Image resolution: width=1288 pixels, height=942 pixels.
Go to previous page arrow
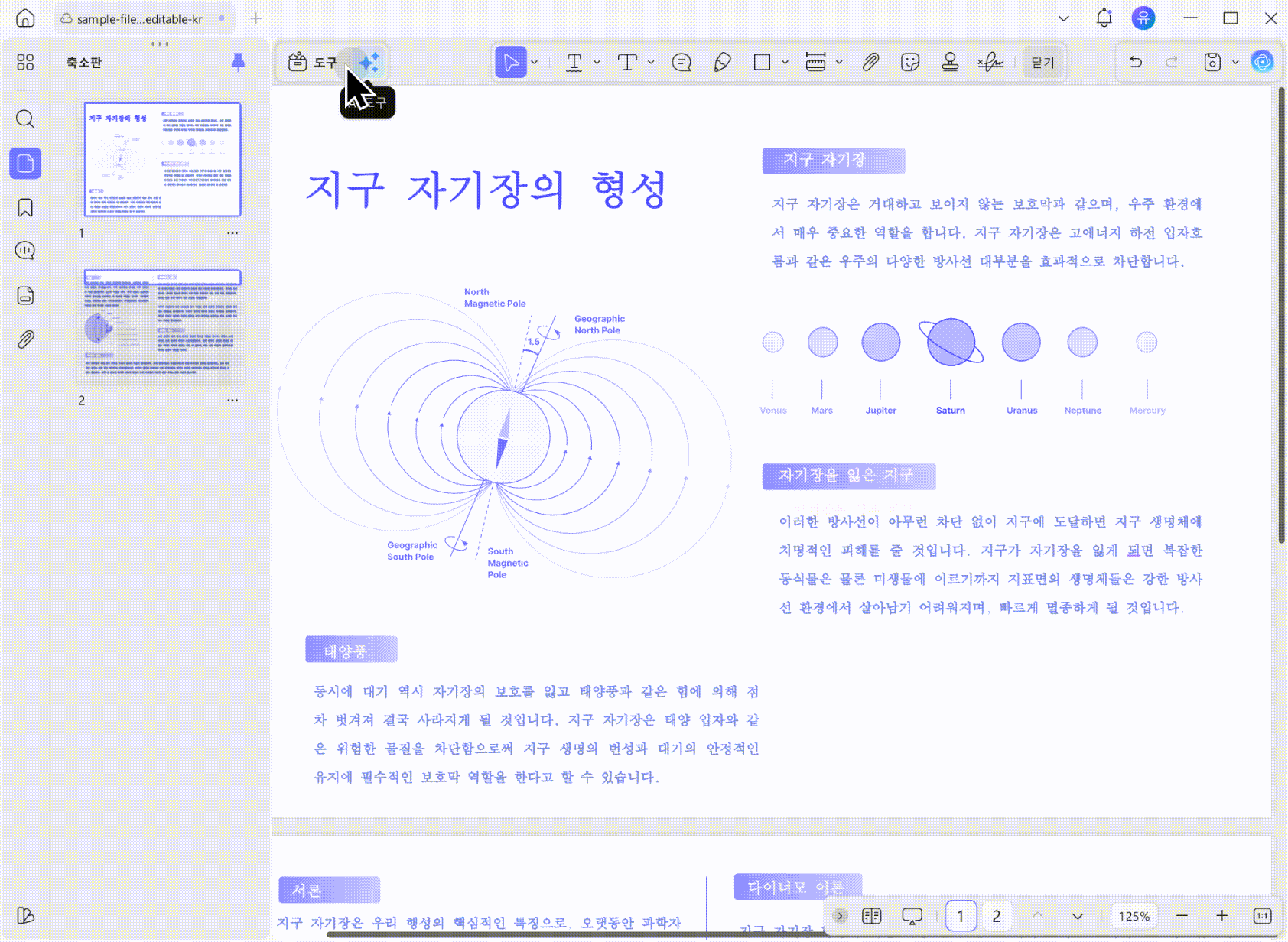[1038, 916]
